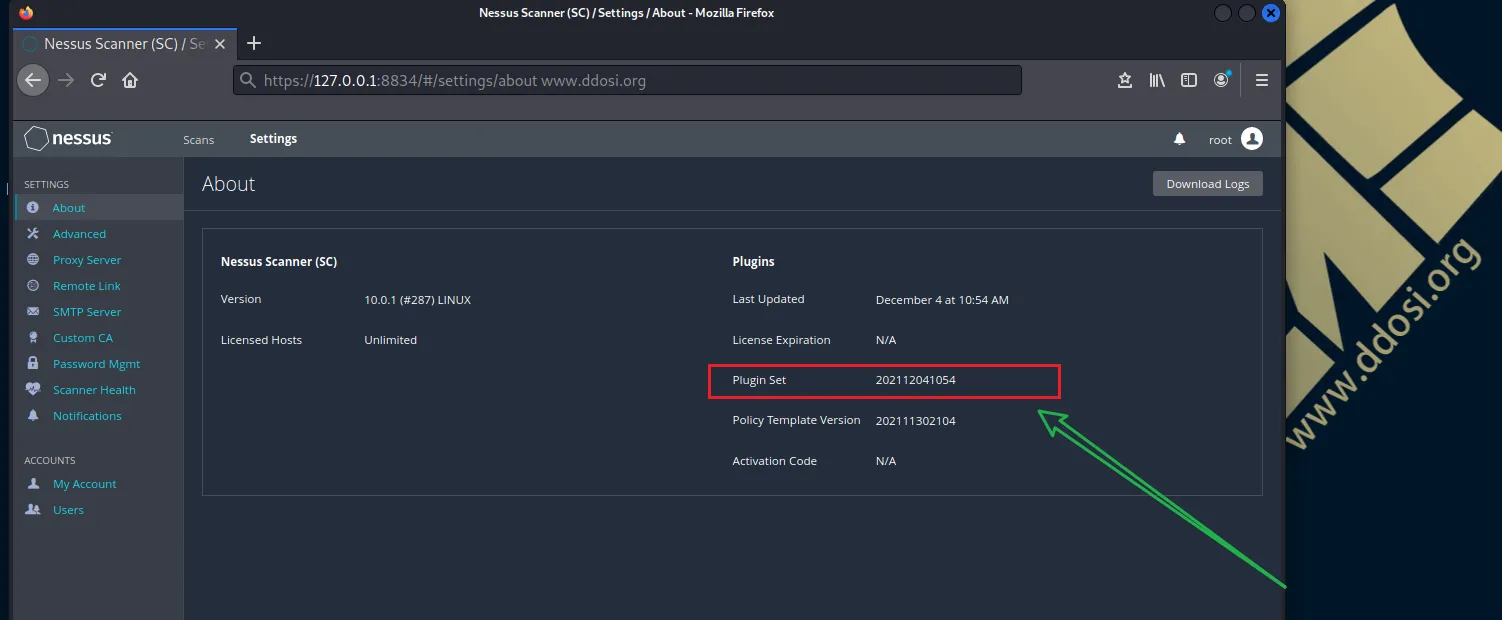Open Password Mgmt settings

[99, 364]
